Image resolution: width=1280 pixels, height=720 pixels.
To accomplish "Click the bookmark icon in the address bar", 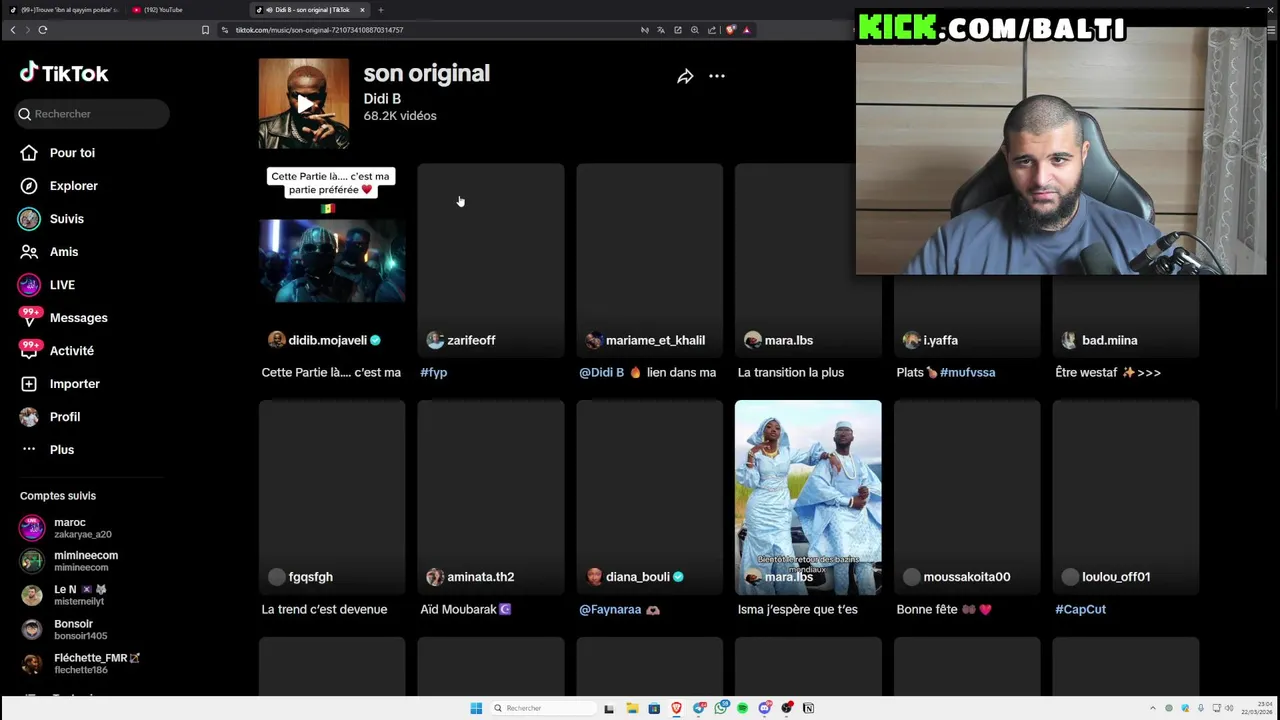I will click(205, 30).
